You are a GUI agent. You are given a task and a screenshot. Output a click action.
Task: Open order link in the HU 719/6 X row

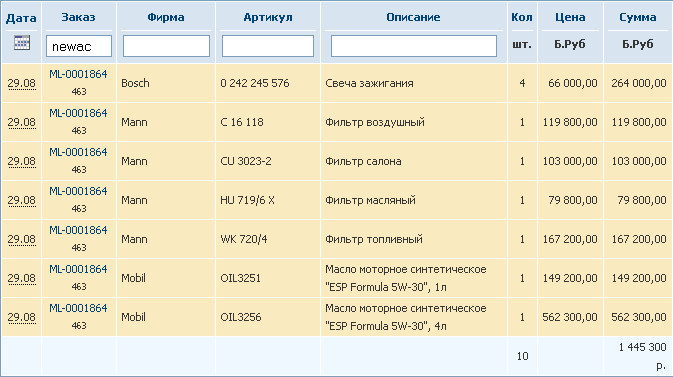(x=78, y=191)
